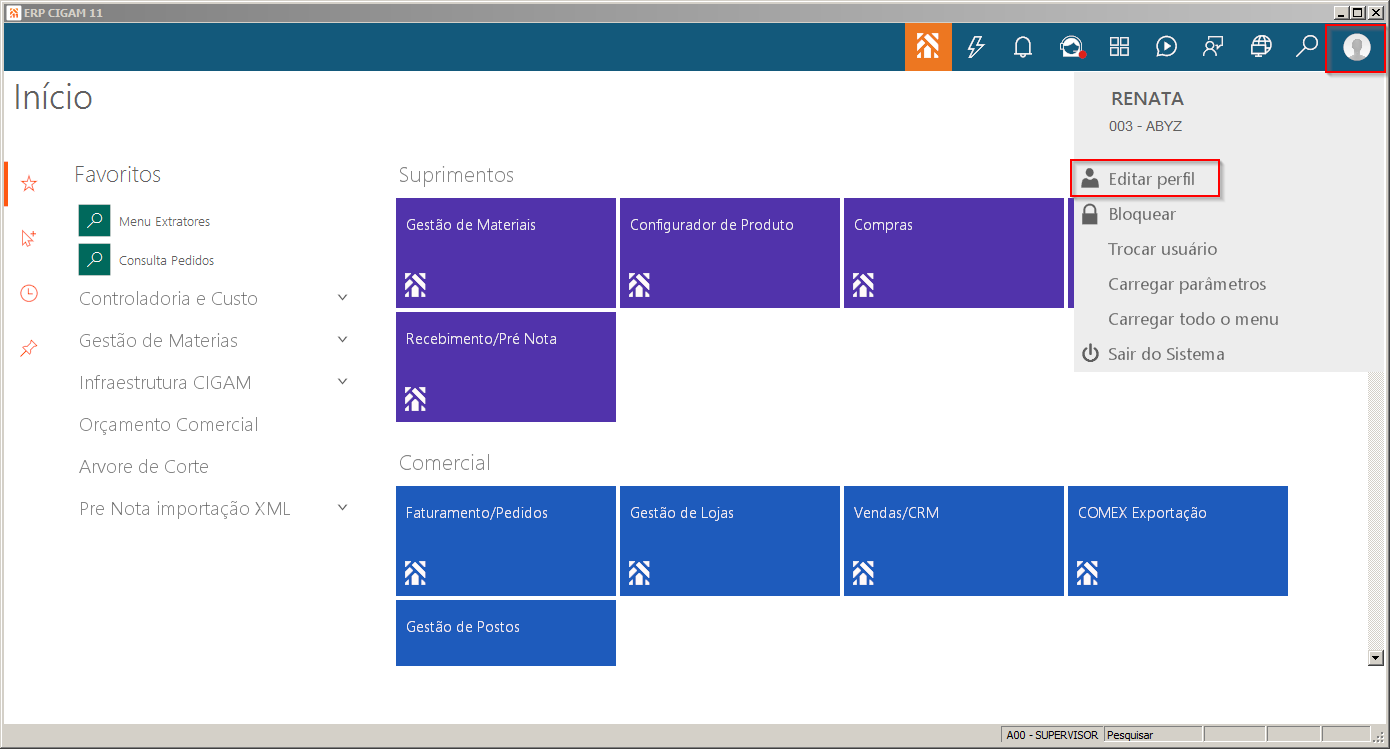Open the Recebimento/Pré Nota tile
Image resolution: width=1390 pixels, height=749 pixels.
(x=506, y=367)
